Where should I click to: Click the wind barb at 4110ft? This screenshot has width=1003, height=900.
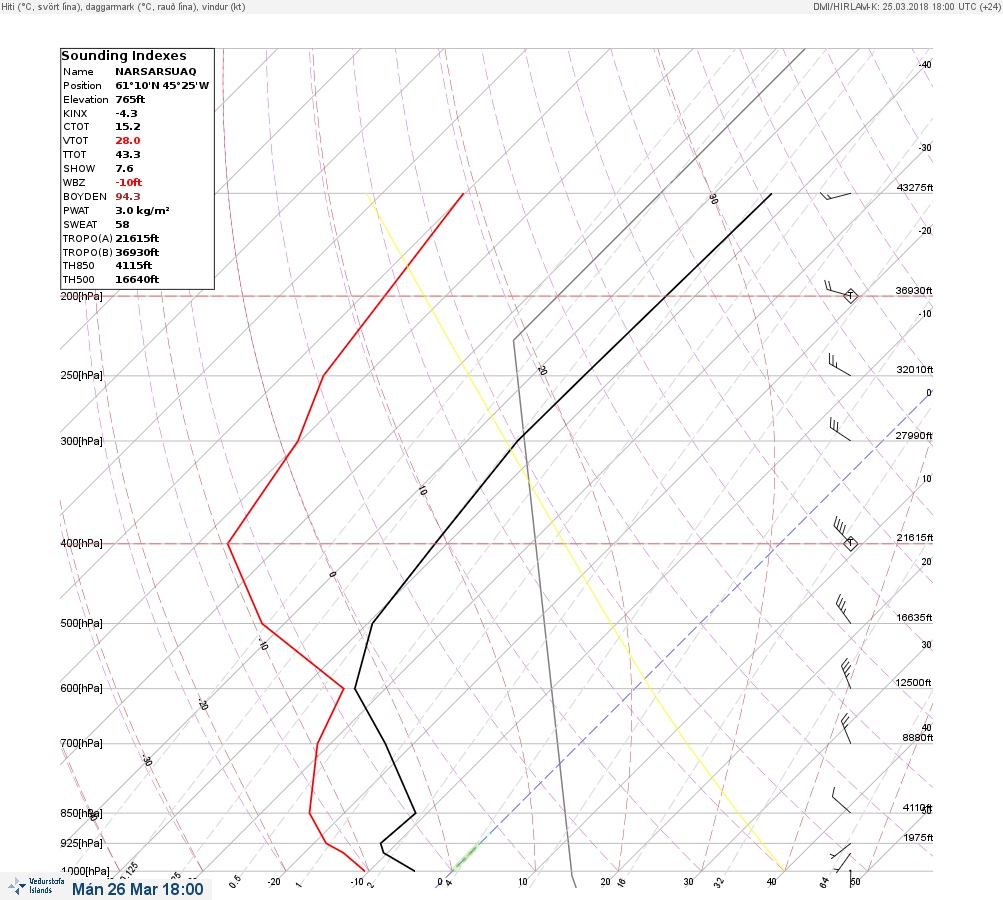coord(841,801)
